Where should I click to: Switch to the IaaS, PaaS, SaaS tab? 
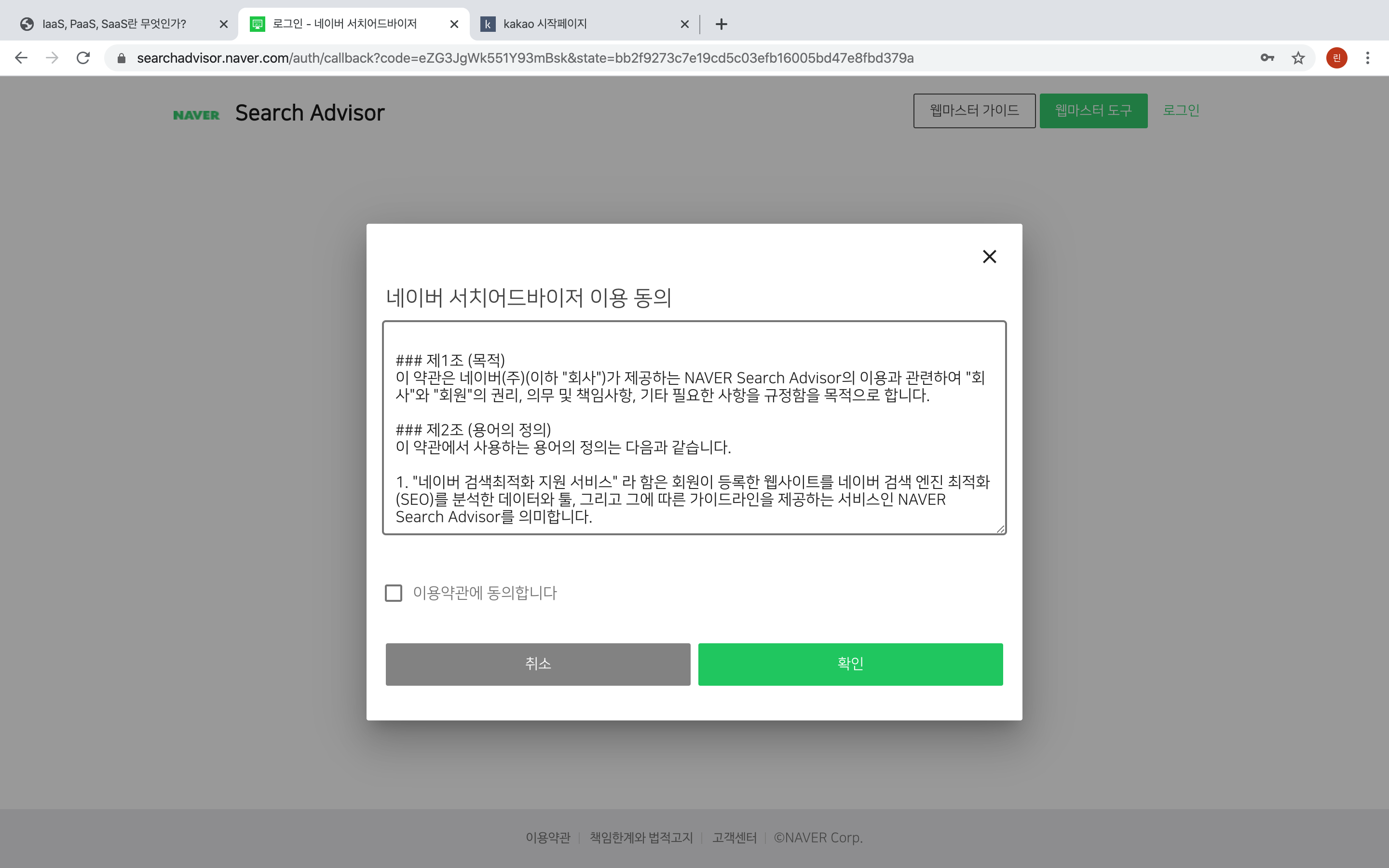click(x=115, y=24)
